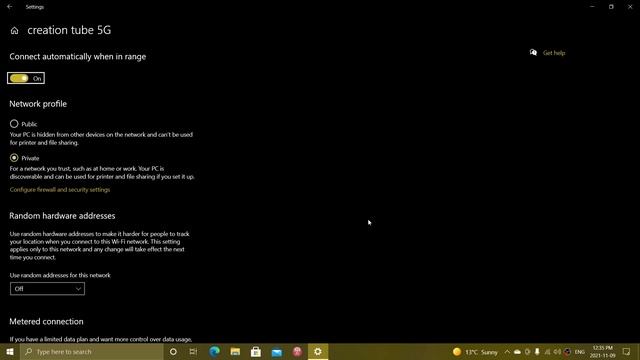Go back with the Settings back arrow
640x360 pixels.
point(9,7)
